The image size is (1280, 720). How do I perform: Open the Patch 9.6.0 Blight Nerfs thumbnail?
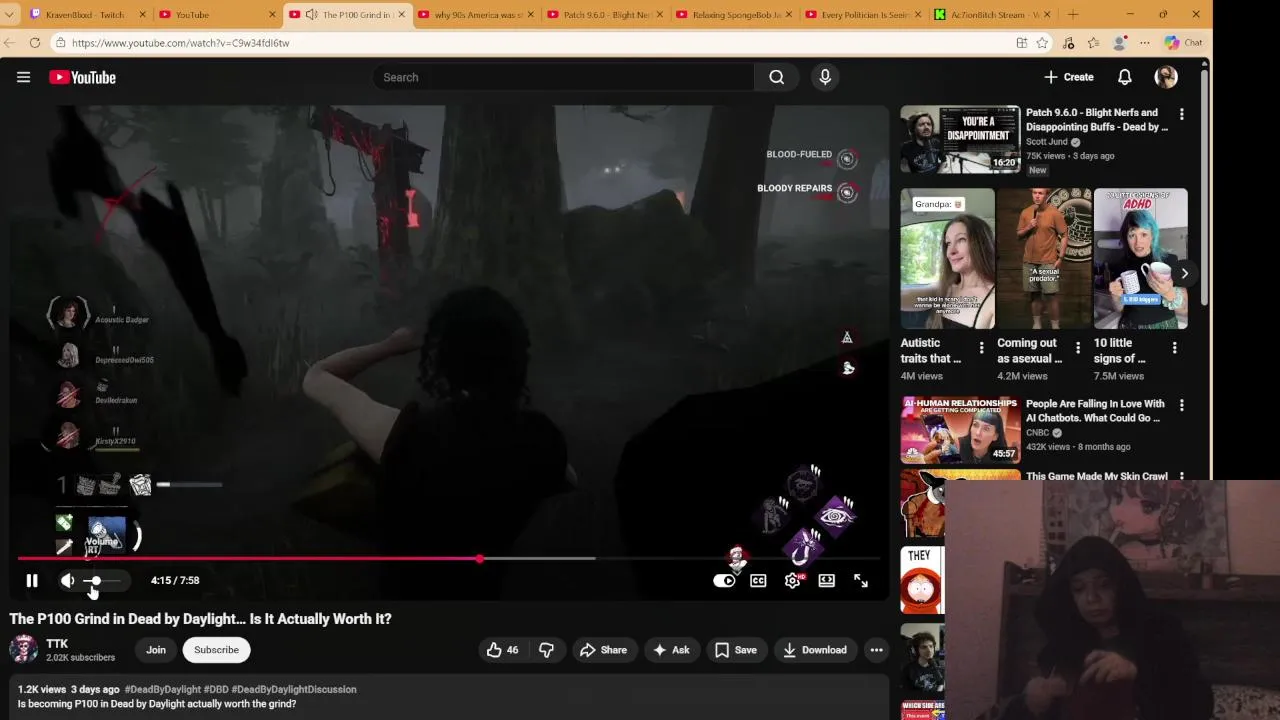click(960, 139)
